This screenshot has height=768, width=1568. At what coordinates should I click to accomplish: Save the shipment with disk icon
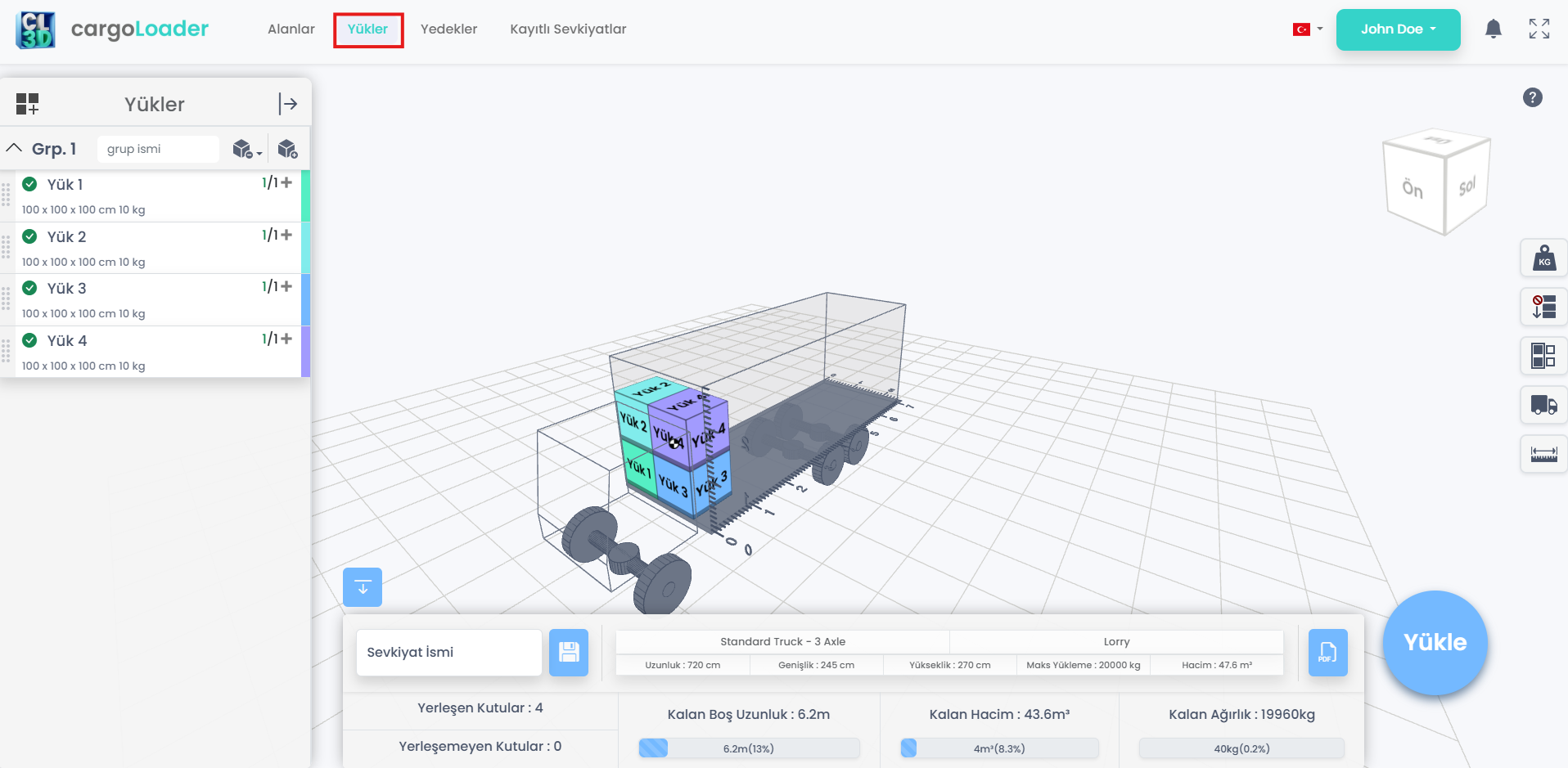569,653
